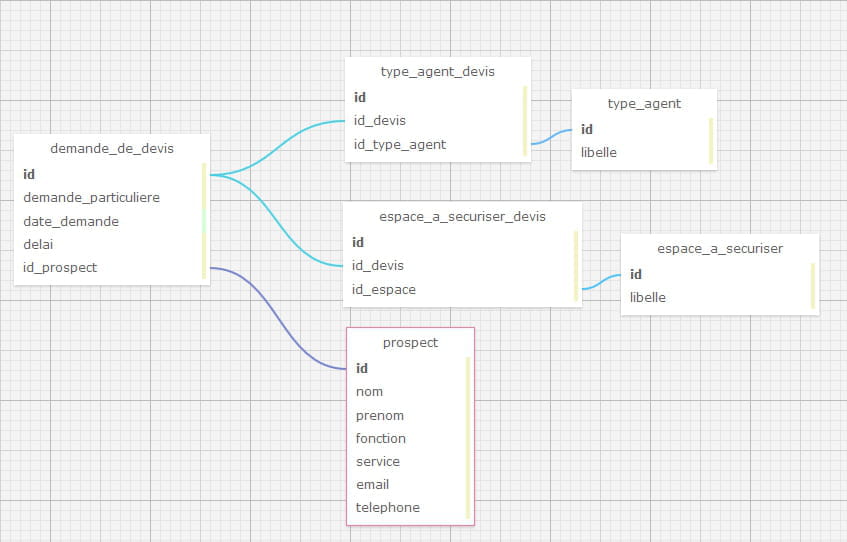Select the prospect table title
Image resolution: width=847 pixels, height=542 pixels.
tap(410, 343)
